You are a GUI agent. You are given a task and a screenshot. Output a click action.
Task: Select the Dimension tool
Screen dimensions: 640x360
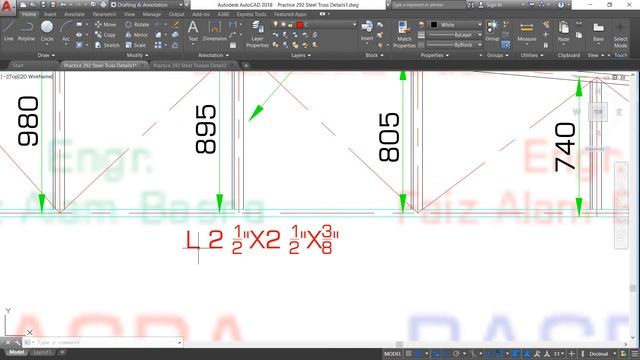tap(215, 31)
